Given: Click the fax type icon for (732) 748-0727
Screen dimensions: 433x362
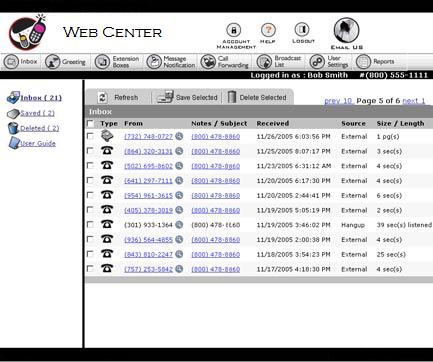Looking at the screenshot, I should pyautogui.click(x=107, y=136).
